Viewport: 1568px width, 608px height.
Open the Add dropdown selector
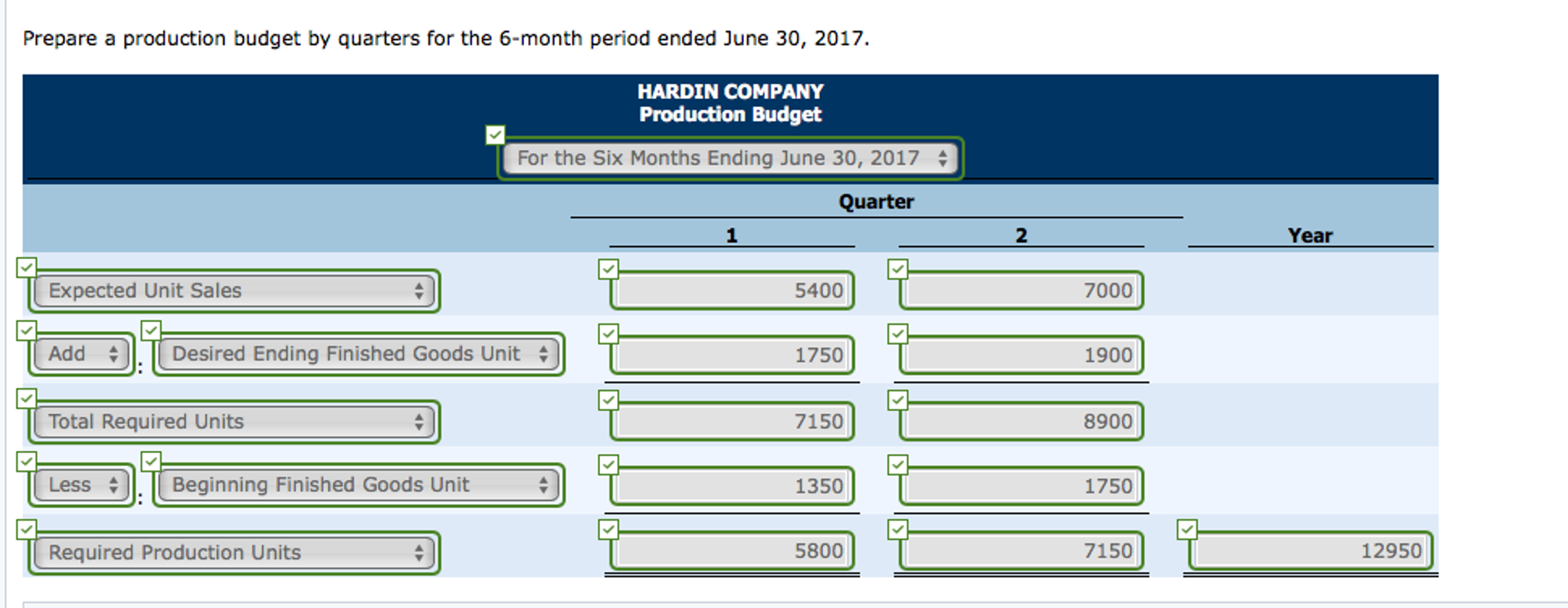(82, 354)
